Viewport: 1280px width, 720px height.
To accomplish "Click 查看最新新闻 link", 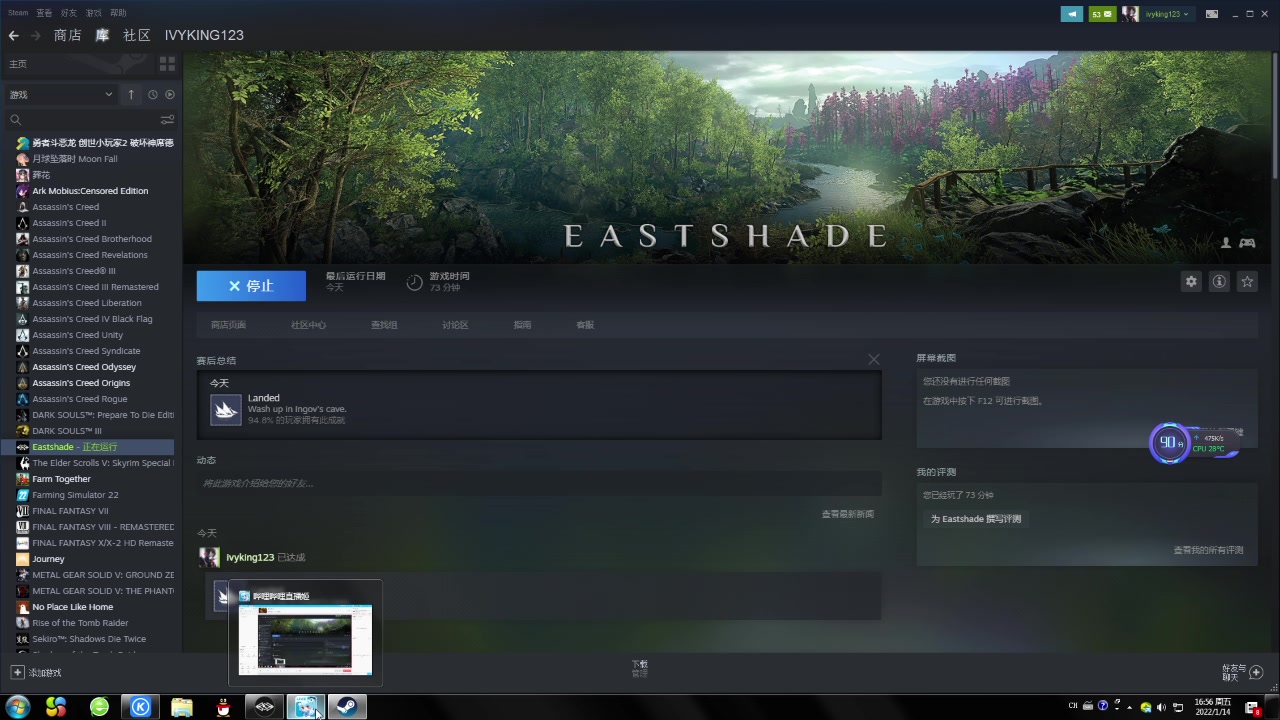I will click(847, 514).
